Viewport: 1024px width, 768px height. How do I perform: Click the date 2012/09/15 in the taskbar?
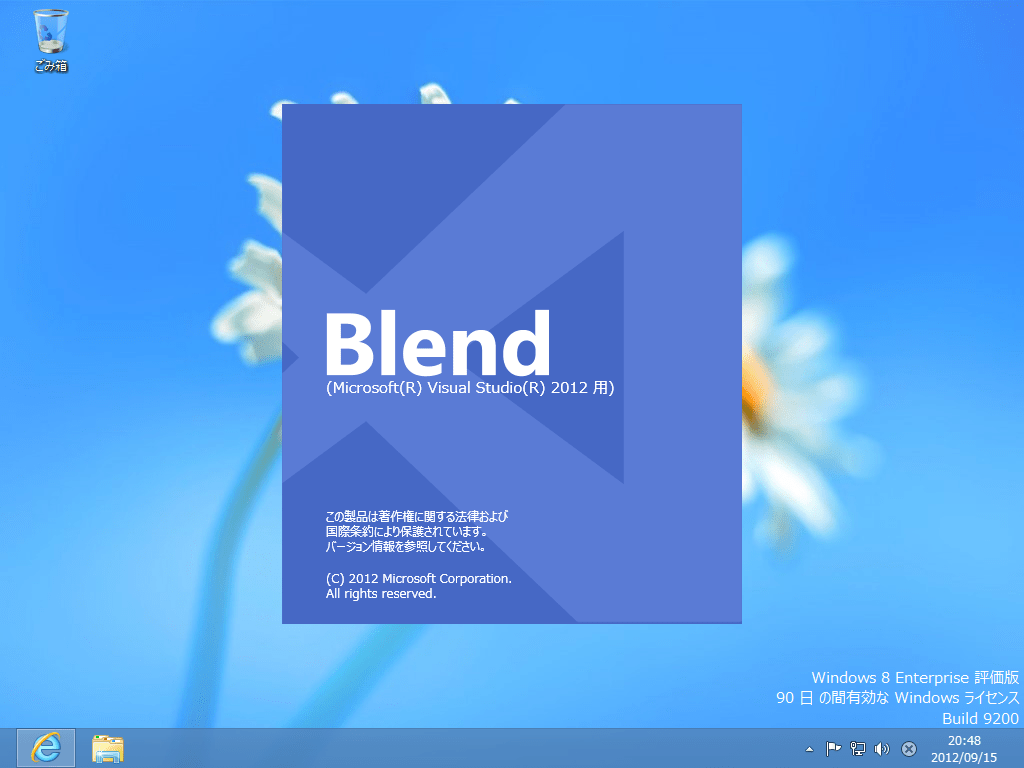(964, 758)
